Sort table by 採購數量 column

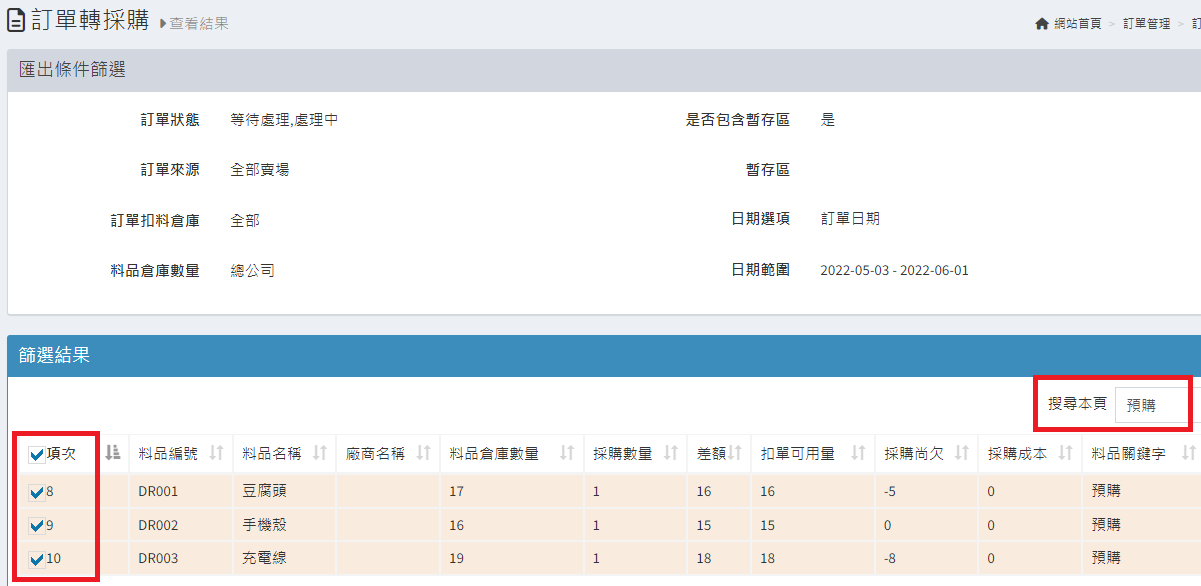coord(670,453)
